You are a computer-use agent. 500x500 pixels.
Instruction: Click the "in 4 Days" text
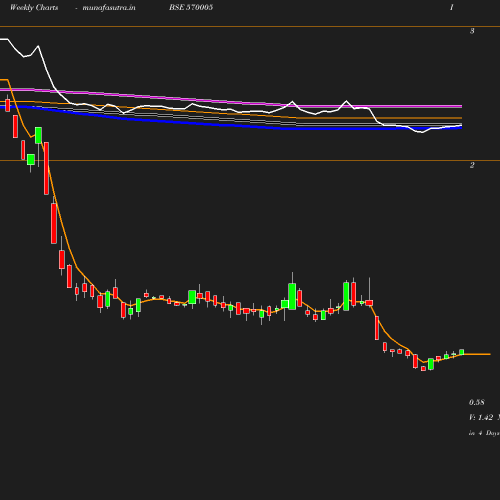point(484,433)
